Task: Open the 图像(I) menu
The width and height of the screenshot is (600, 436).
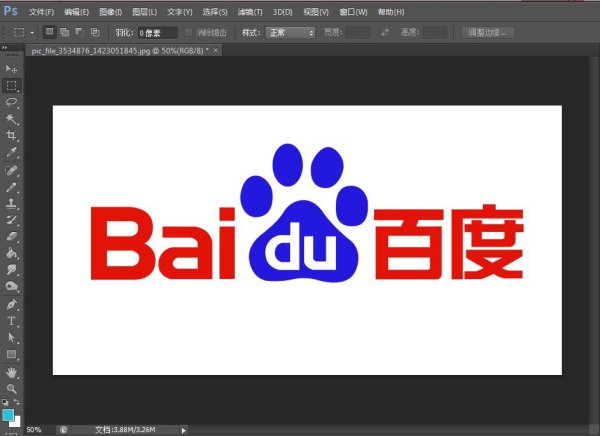Action: pos(111,12)
